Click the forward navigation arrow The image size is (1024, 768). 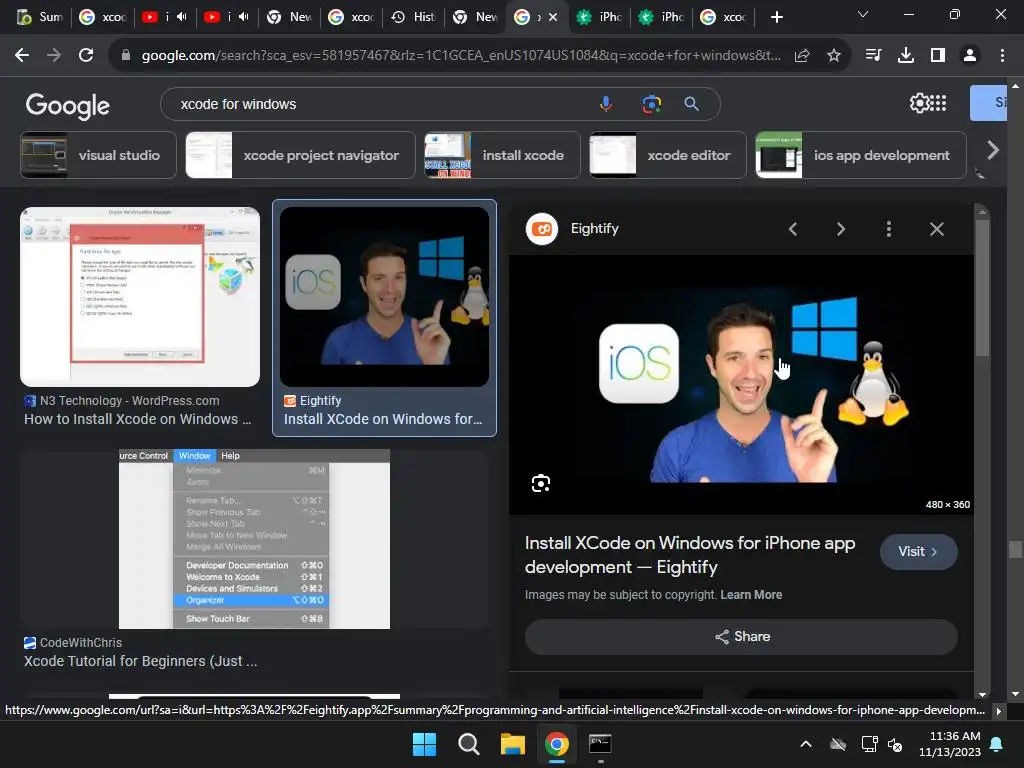coord(54,56)
